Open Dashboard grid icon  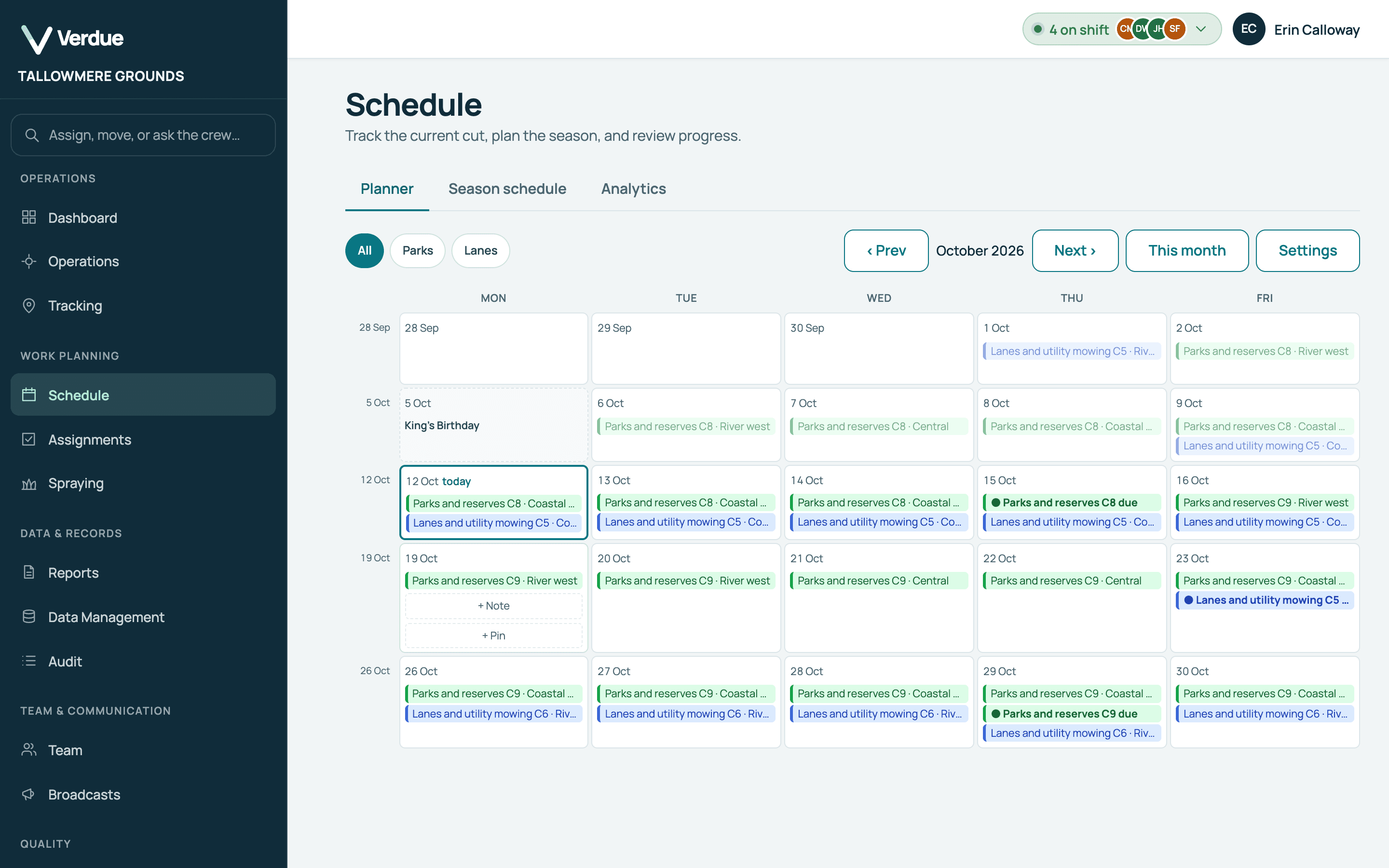click(x=29, y=217)
